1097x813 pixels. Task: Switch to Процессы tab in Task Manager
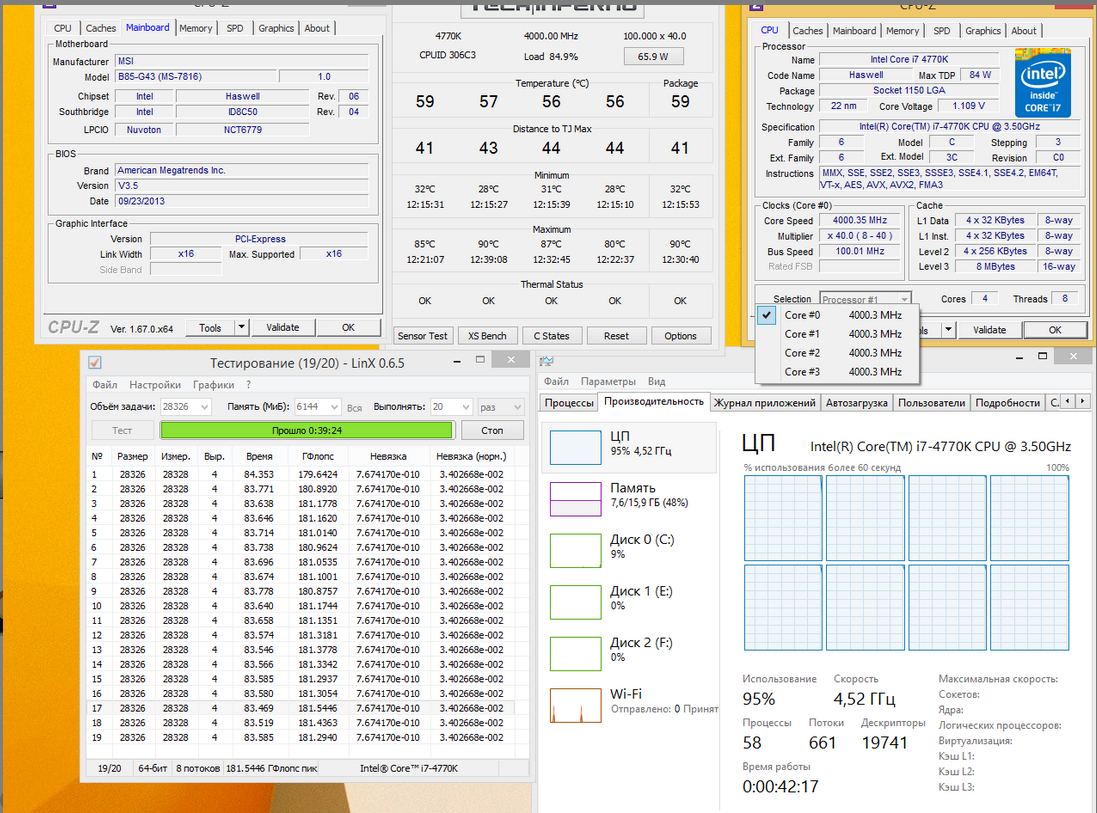click(569, 402)
